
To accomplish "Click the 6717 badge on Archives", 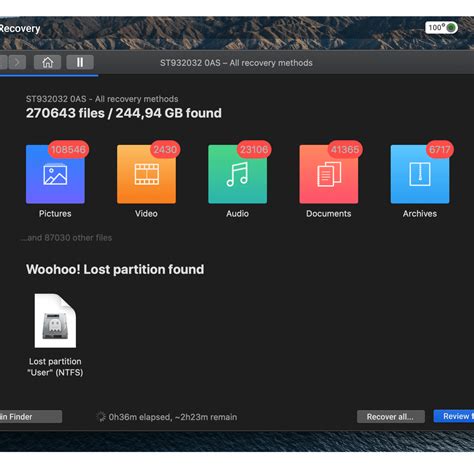I will click(440, 149).
